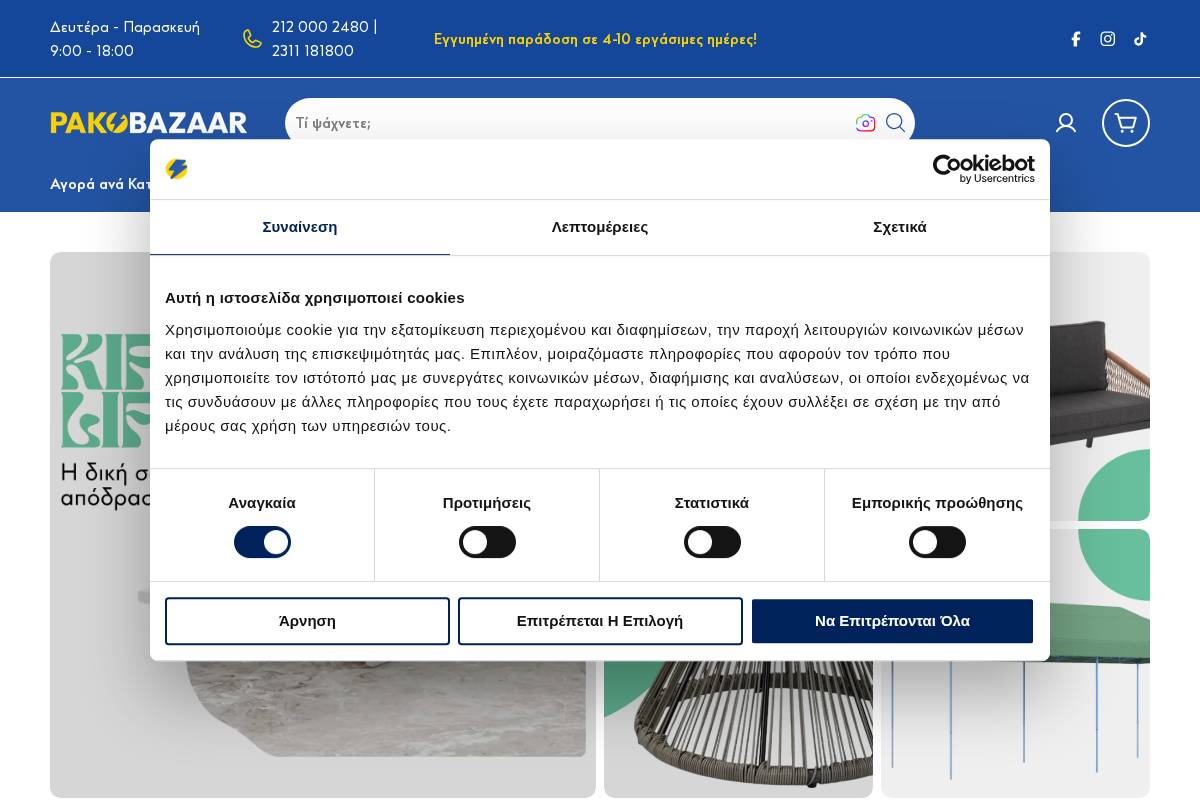
Task: Start image search with camera icon
Action: click(x=866, y=123)
